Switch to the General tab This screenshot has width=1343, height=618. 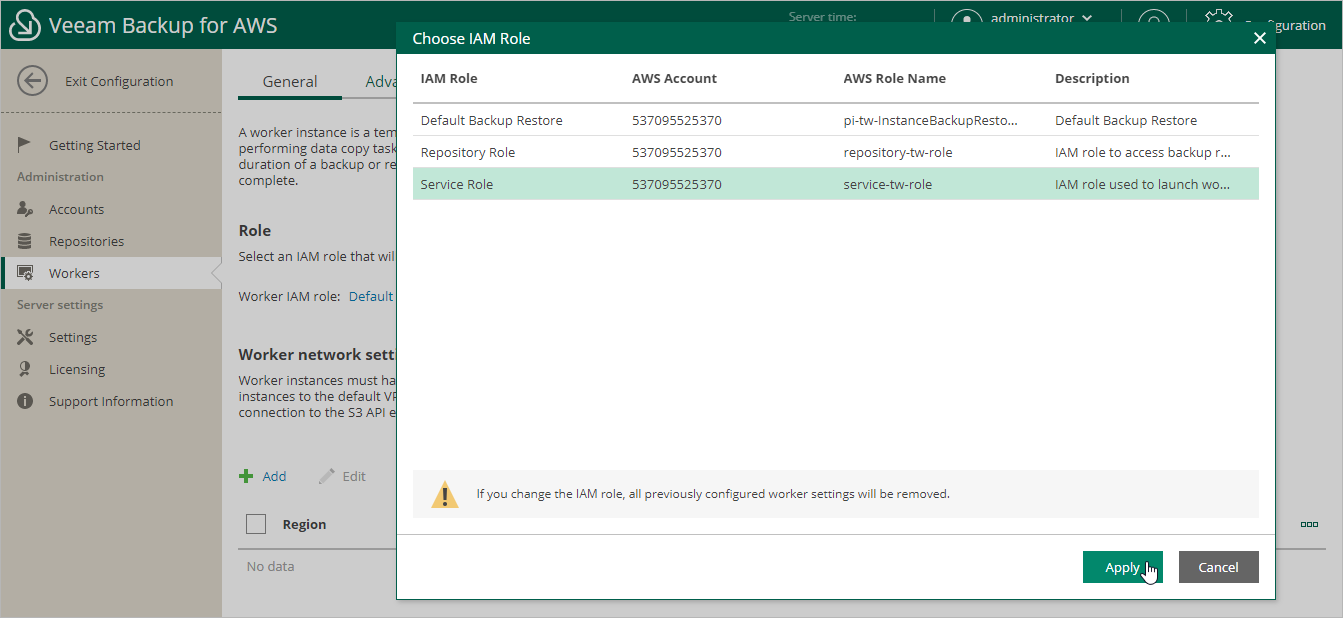point(290,82)
